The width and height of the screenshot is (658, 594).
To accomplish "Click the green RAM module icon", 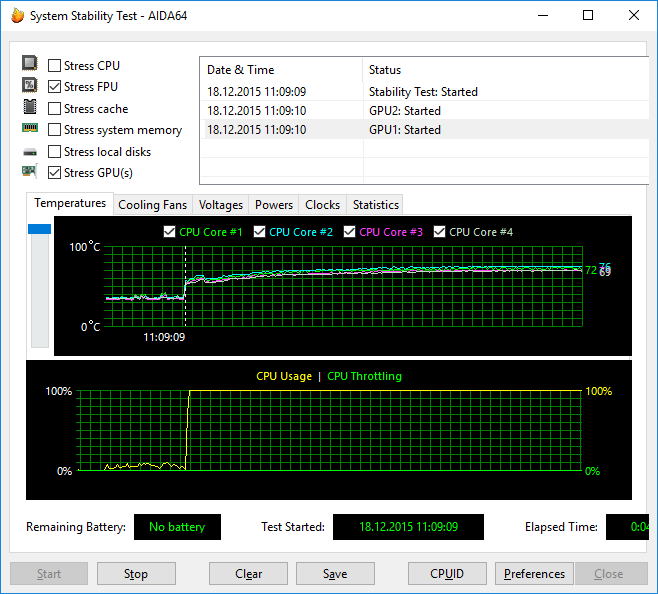I will click(x=30, y=128).
